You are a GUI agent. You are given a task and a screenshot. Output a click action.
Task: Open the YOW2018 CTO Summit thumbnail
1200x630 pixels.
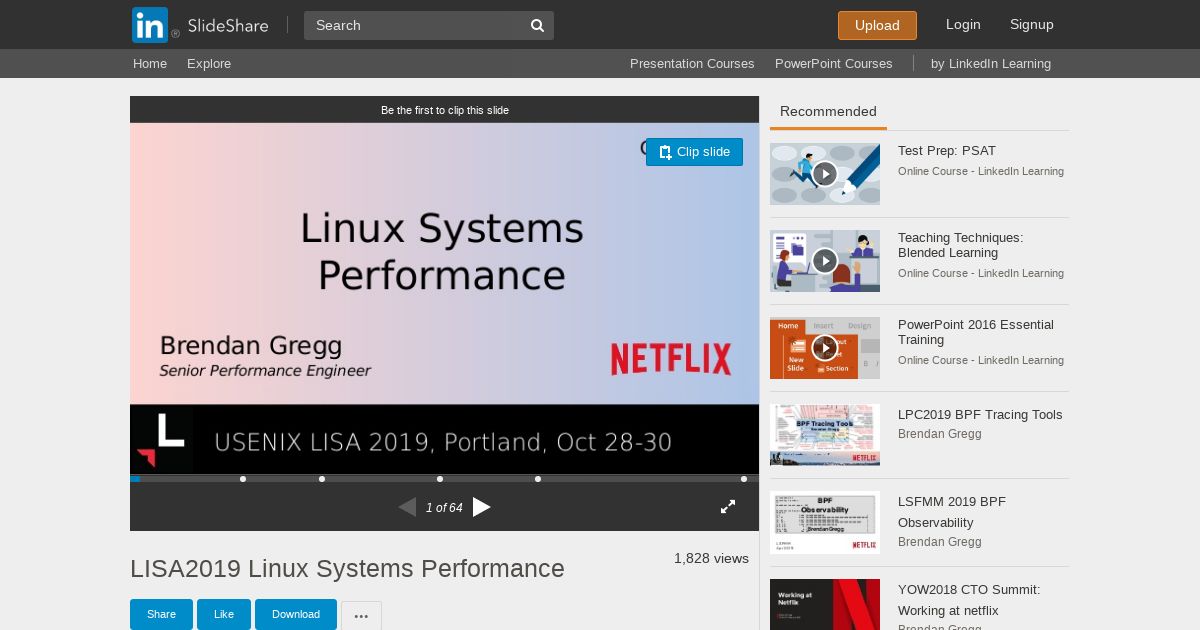pyautogui.click(x=825, y=604)
